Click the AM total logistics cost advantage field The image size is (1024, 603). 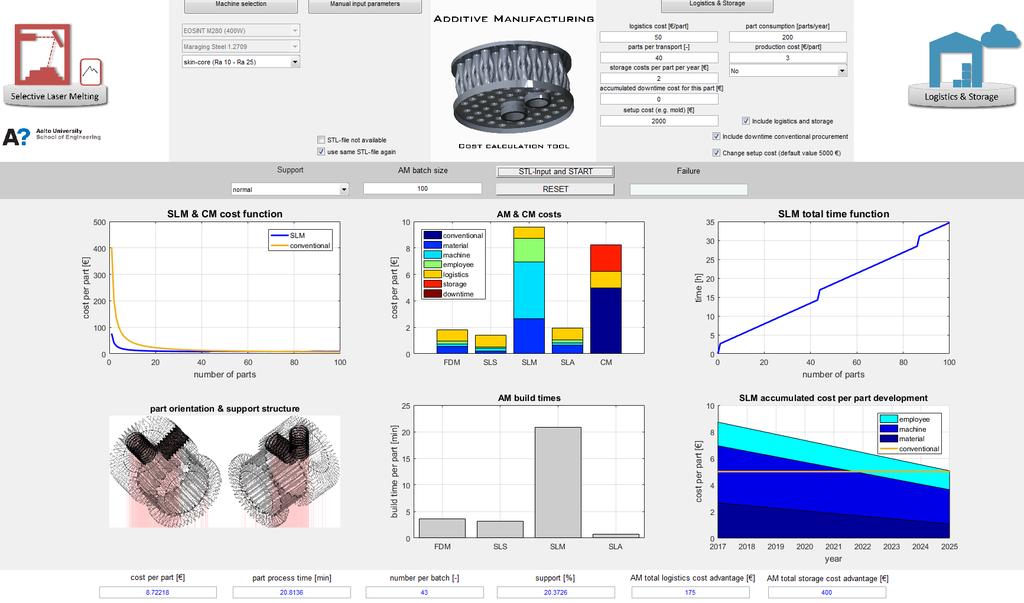pyautogui.click(x=690, y=593)
